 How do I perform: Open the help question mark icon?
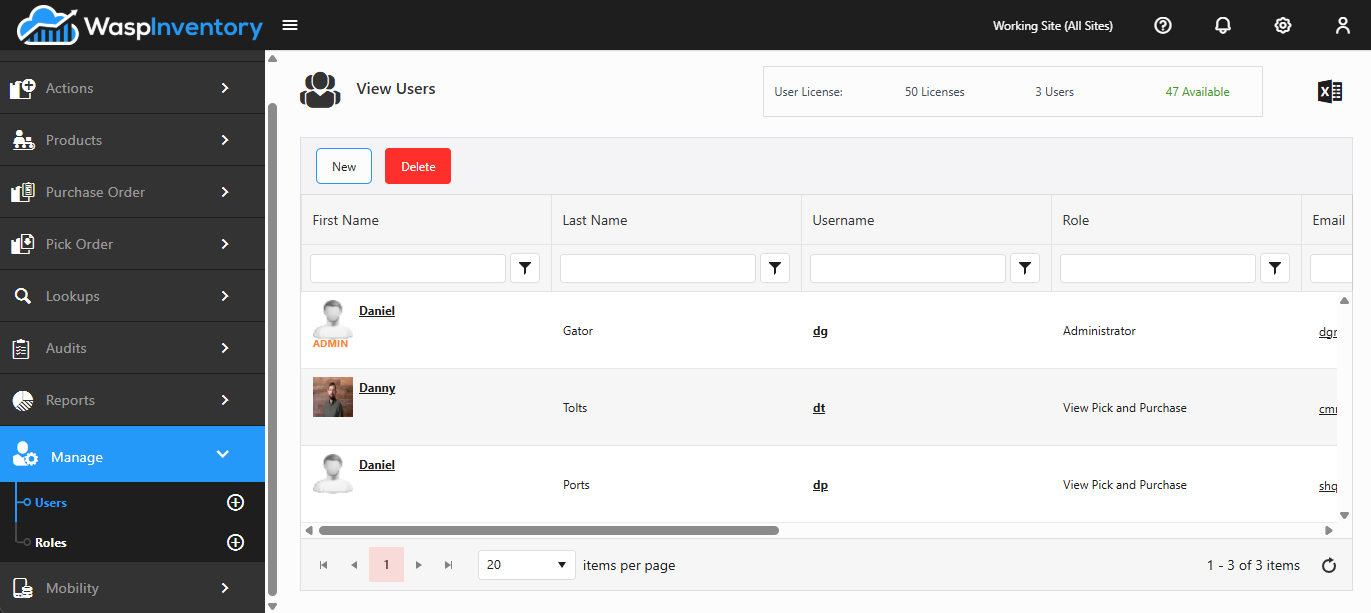tap(1163, 26)
